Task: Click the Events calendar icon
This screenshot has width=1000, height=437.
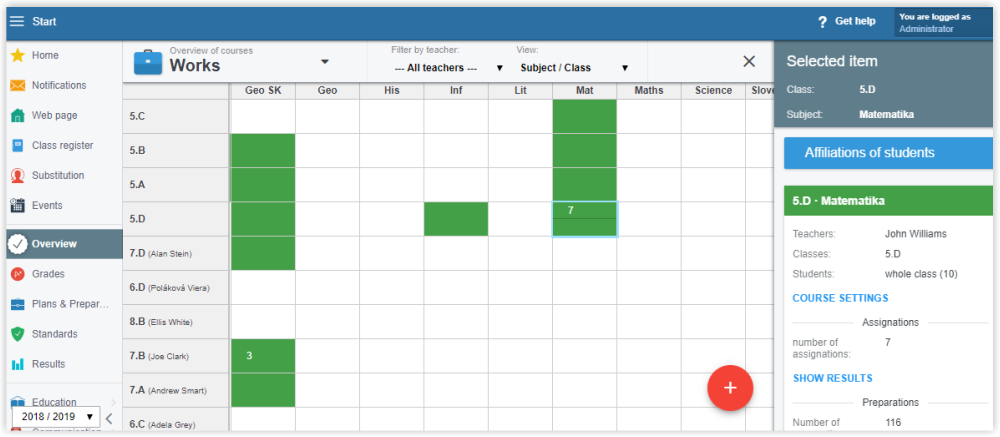Action: coord(18,205)
